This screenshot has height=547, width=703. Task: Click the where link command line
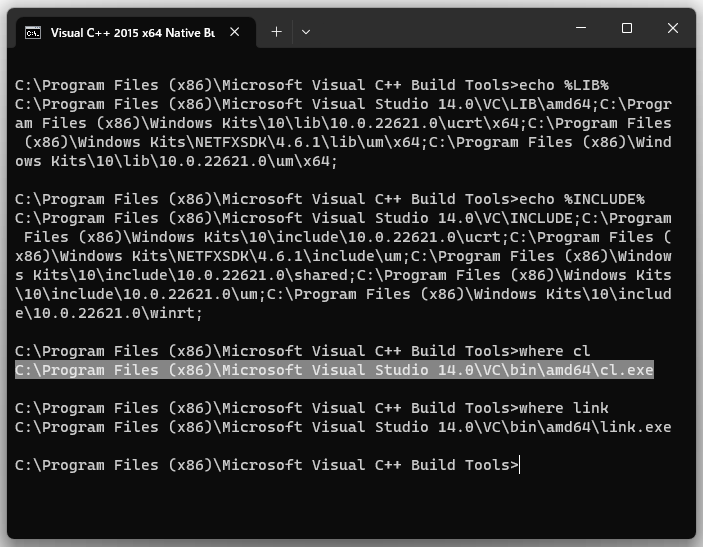click(312, 408)
